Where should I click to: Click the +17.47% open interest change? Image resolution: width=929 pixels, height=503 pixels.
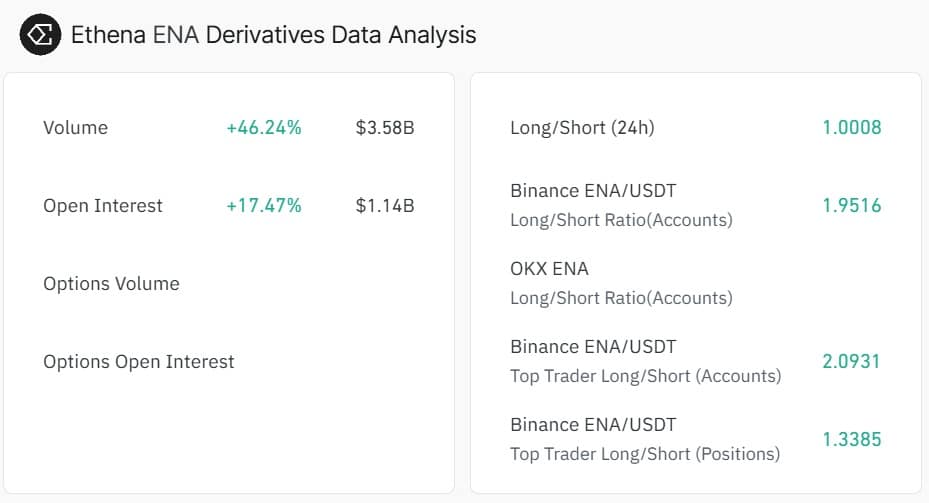[x=264, y=206]
